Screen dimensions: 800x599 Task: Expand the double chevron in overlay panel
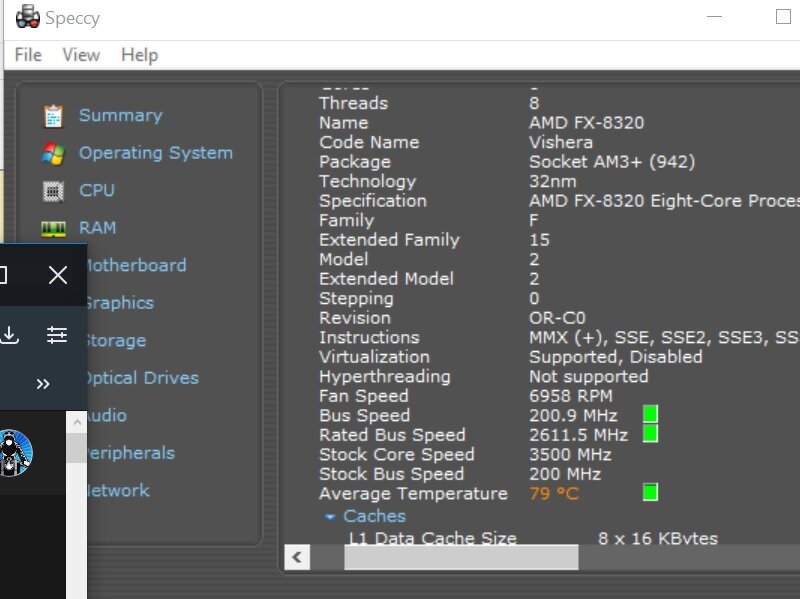(43, 384)
